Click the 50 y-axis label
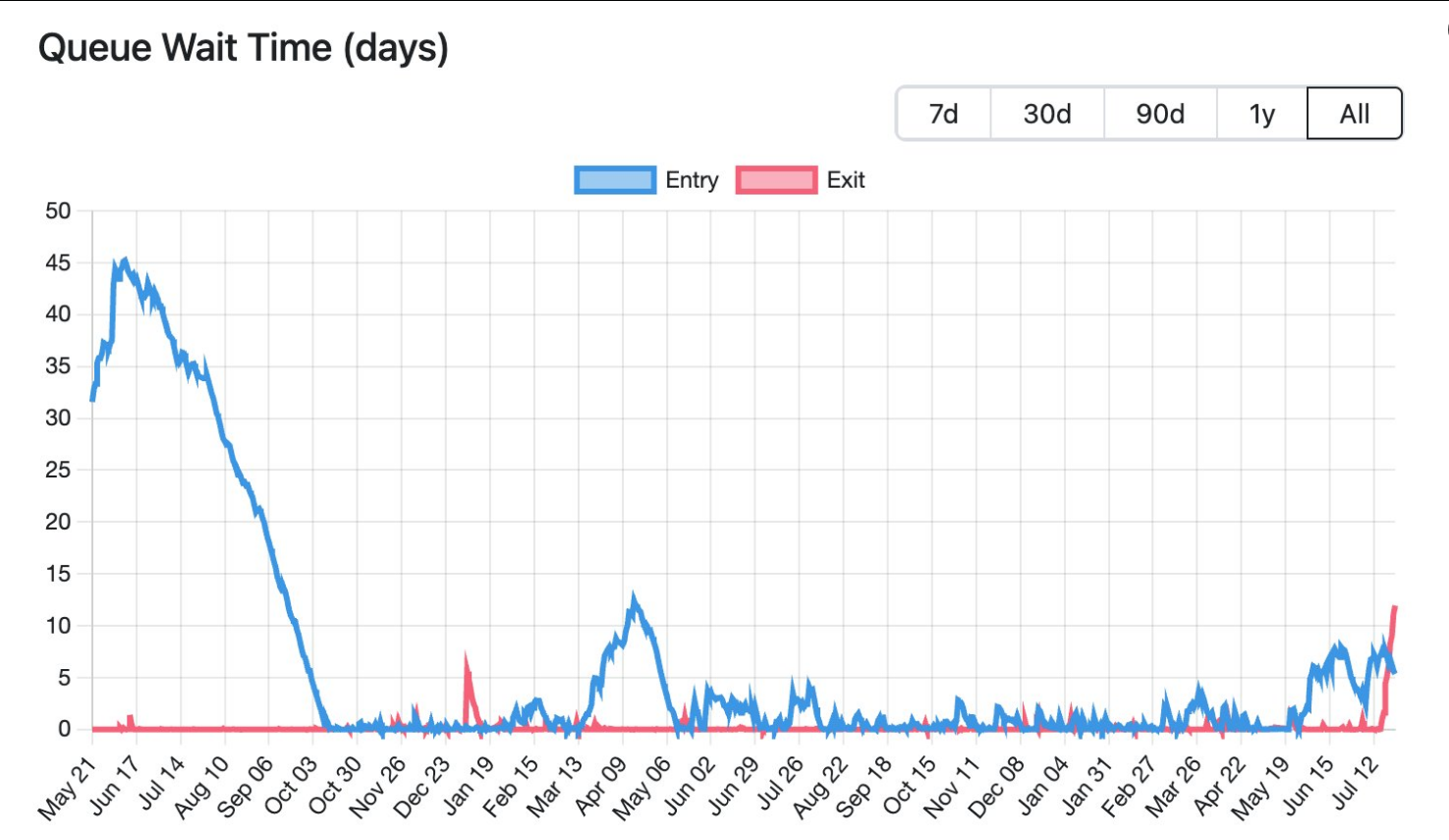 point(58,210)
